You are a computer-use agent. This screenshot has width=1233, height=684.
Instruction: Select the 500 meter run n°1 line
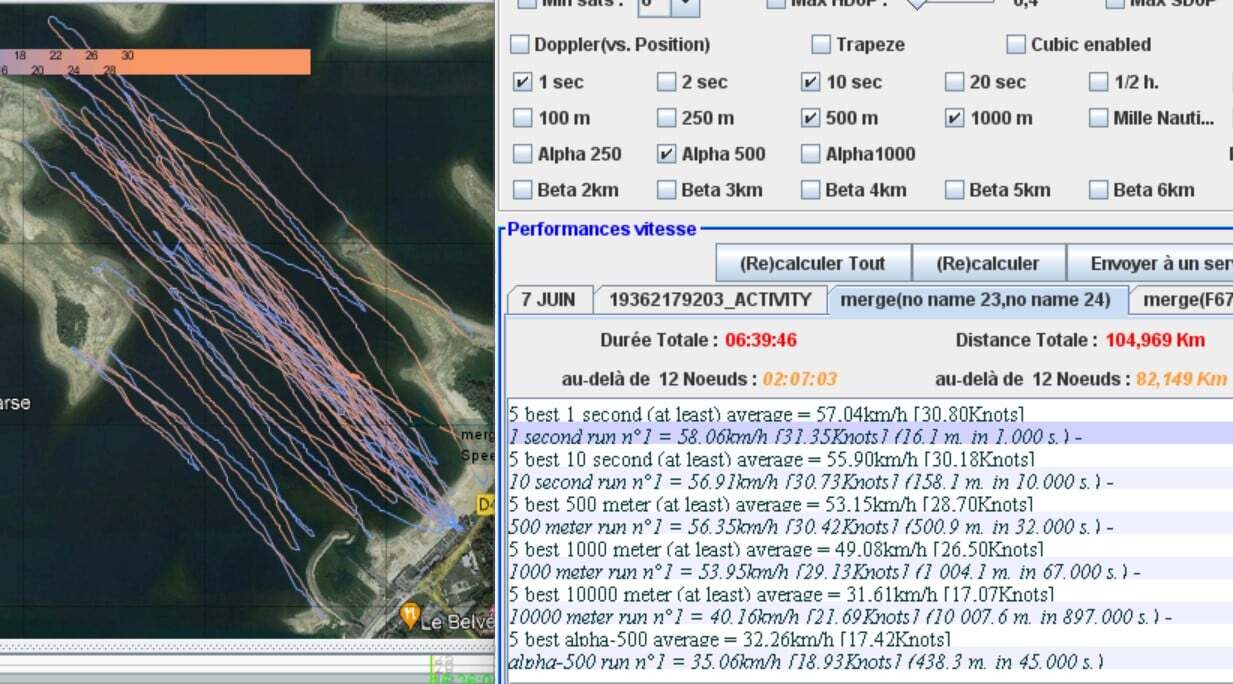(x=870, y=527)
